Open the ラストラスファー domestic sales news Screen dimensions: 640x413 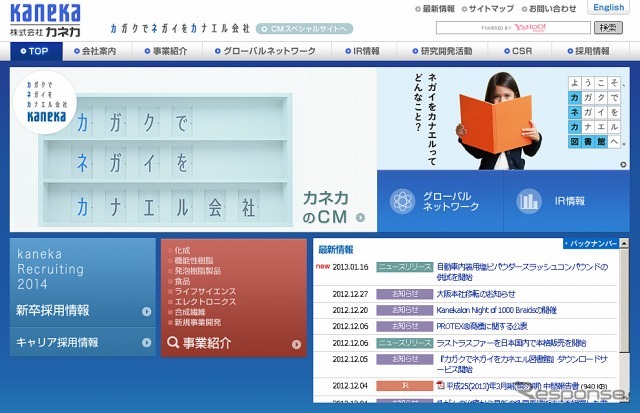[511, 343]
